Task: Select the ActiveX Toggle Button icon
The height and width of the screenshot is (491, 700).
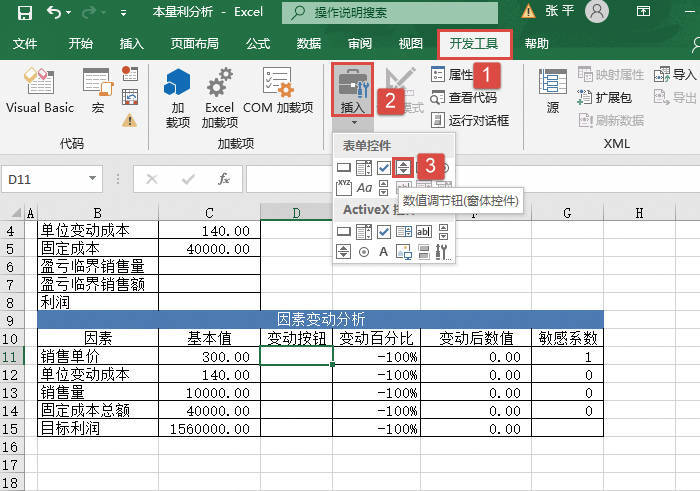Action: click(x=424, y=252)
